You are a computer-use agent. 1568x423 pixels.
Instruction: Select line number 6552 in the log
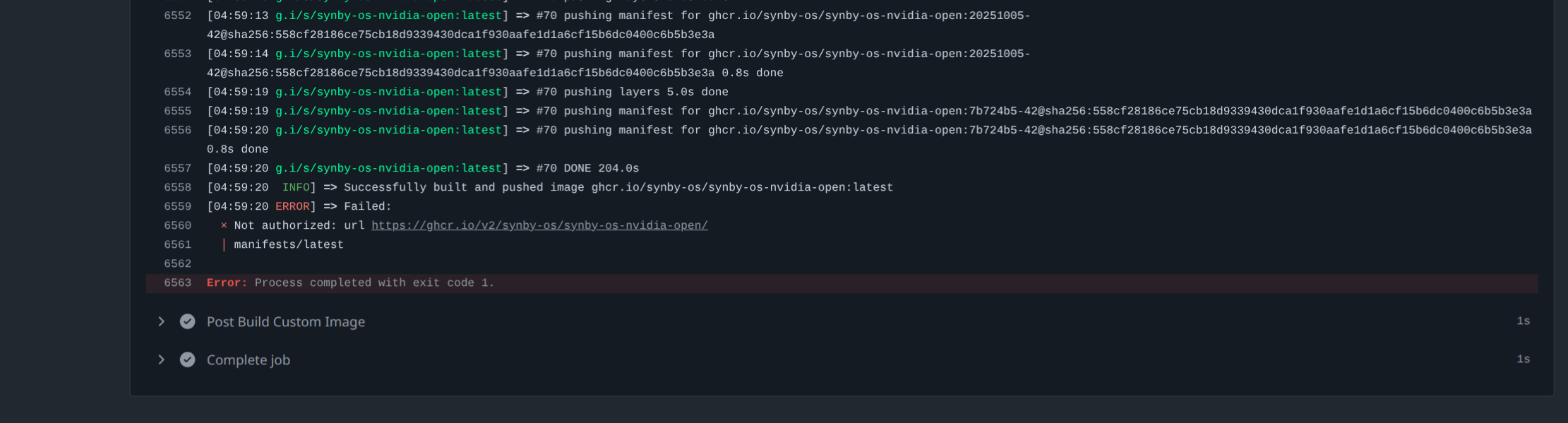[177, 16]
